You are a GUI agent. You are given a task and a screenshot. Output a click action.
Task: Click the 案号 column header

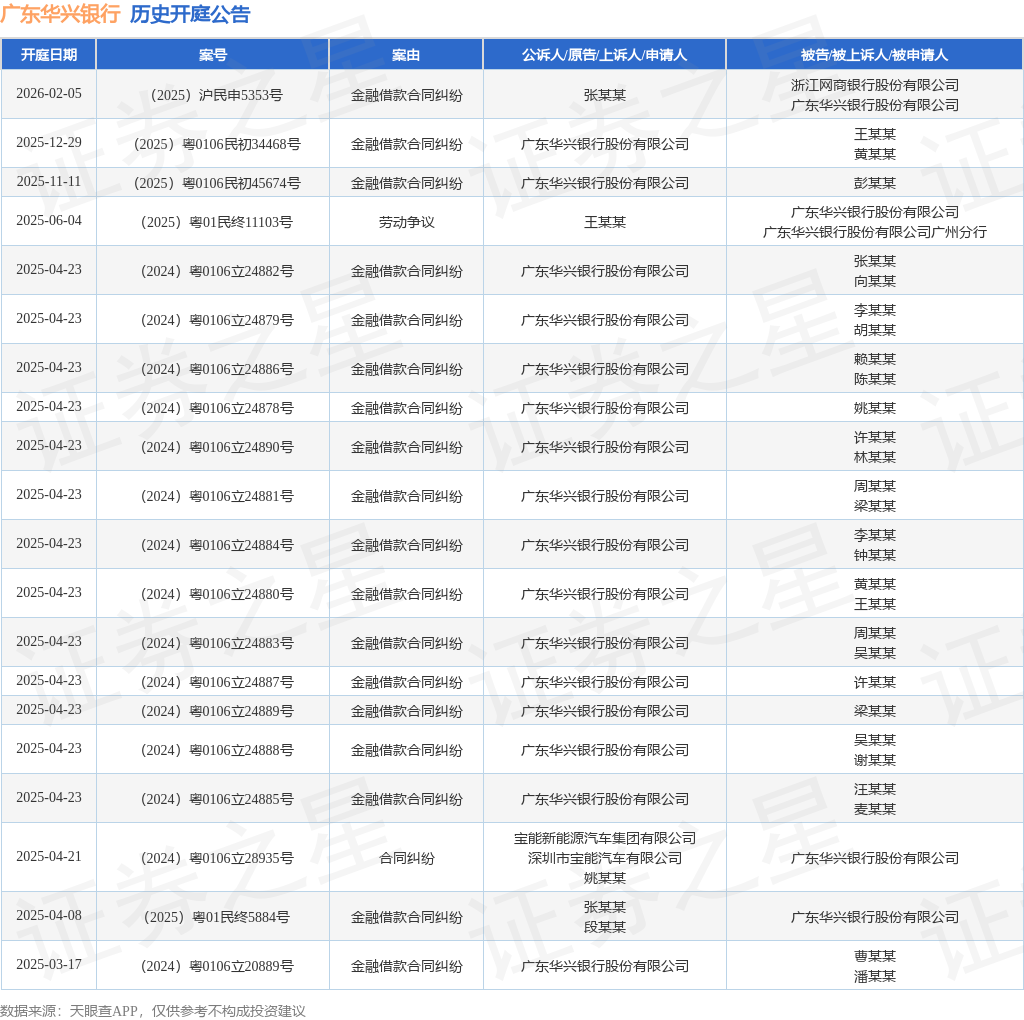pyautogui.click(x=213, y=55)
